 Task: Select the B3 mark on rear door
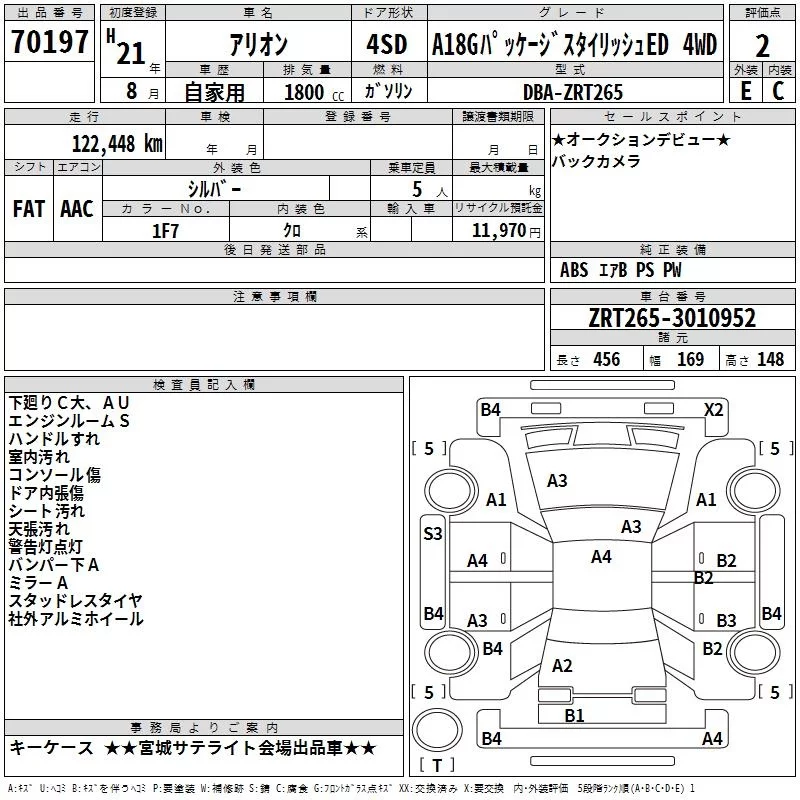click(x=726, y=620)
